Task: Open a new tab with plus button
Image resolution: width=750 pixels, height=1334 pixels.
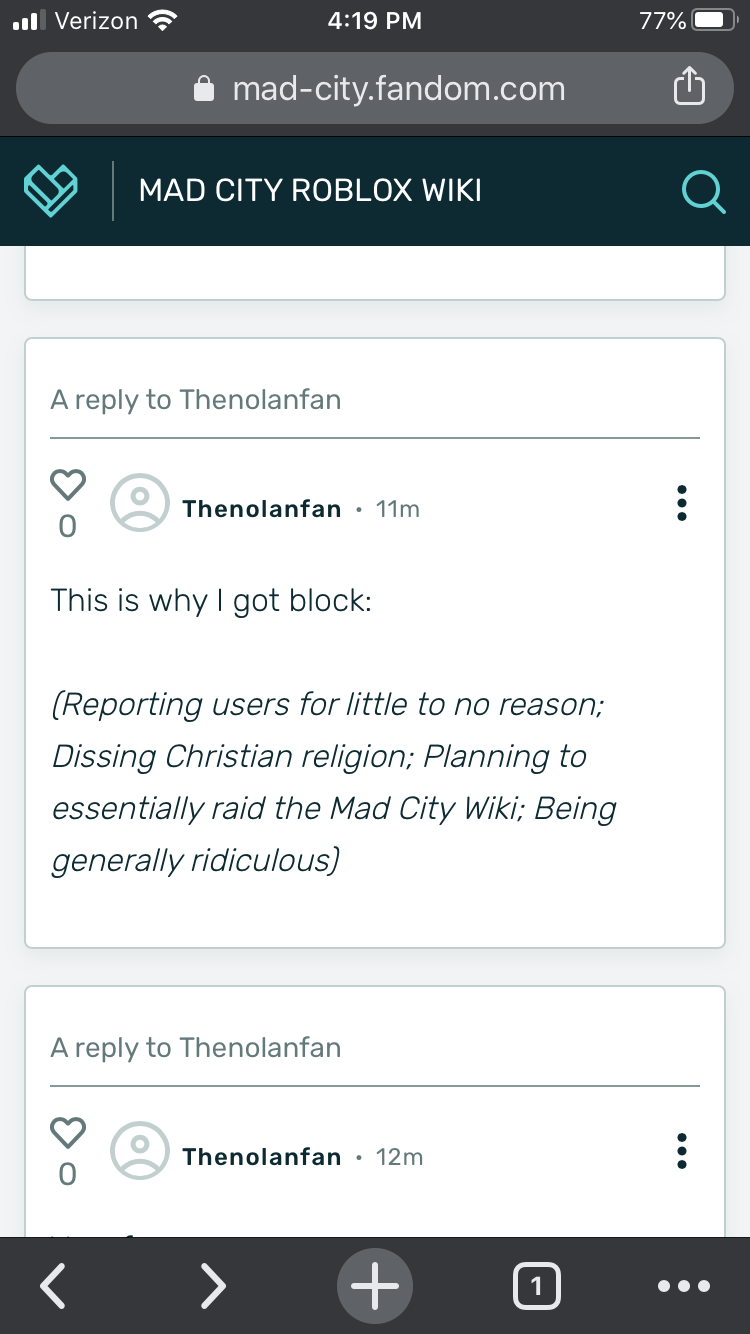Action: 375,1286
